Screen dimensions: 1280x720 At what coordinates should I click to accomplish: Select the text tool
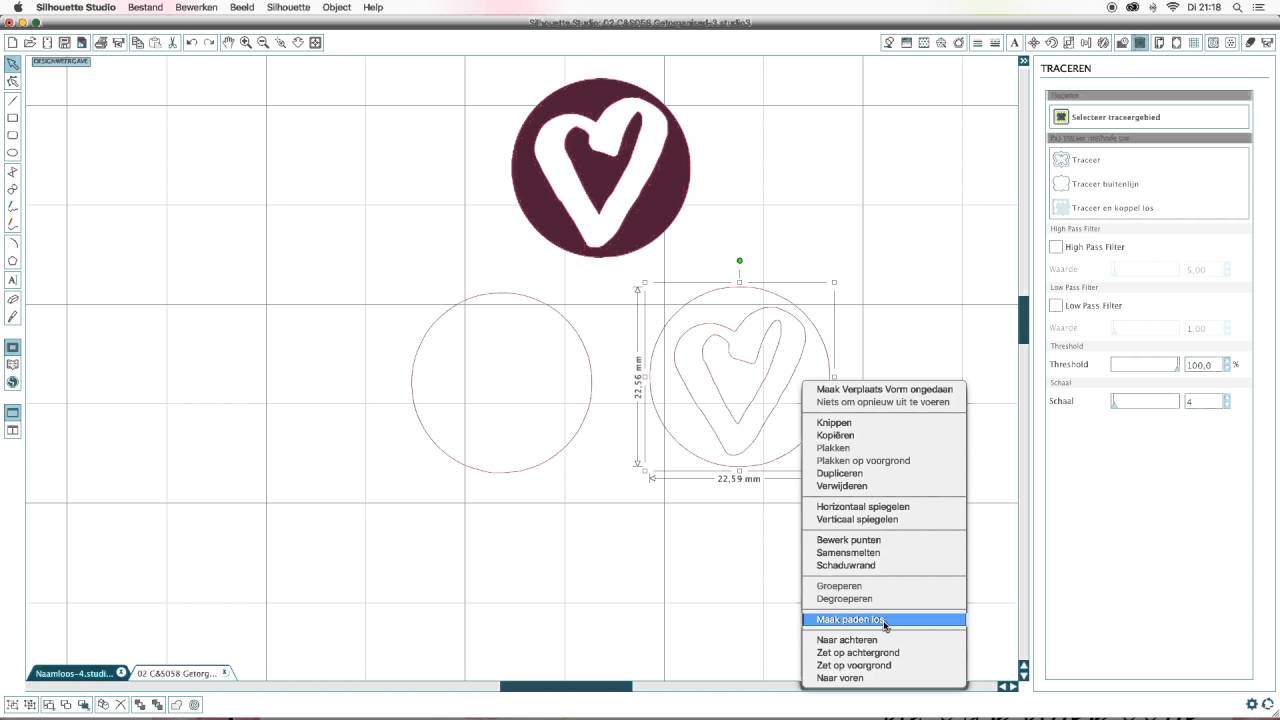[x=13, y=280]
